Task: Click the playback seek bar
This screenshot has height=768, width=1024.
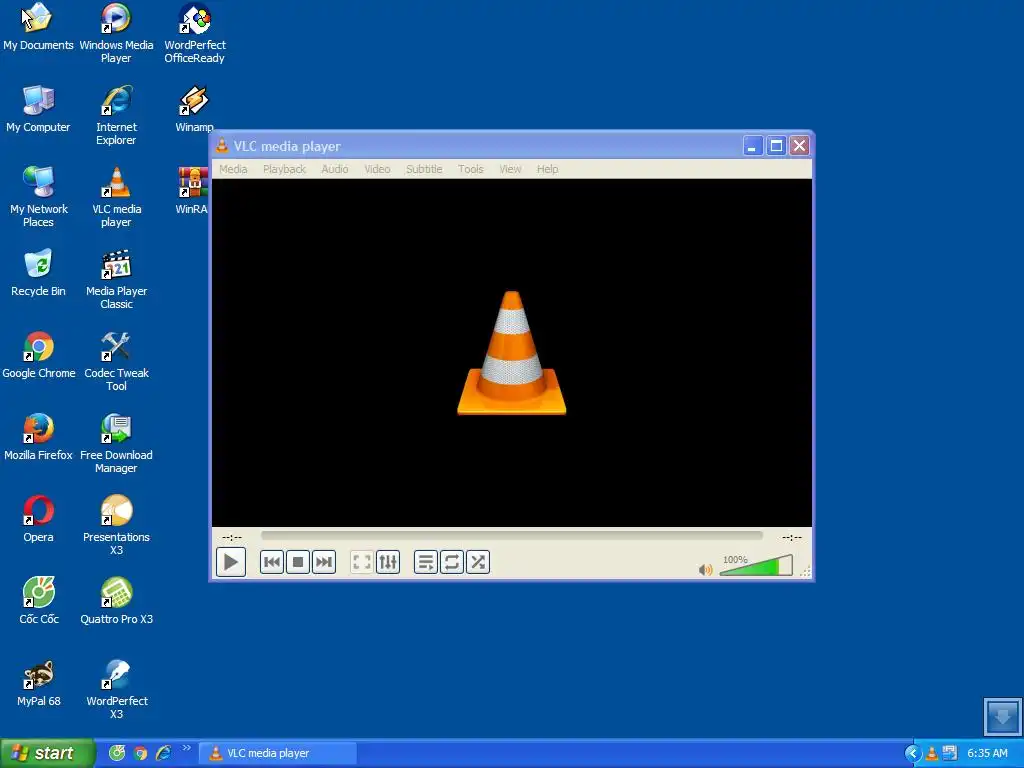Action: (511, 536)
